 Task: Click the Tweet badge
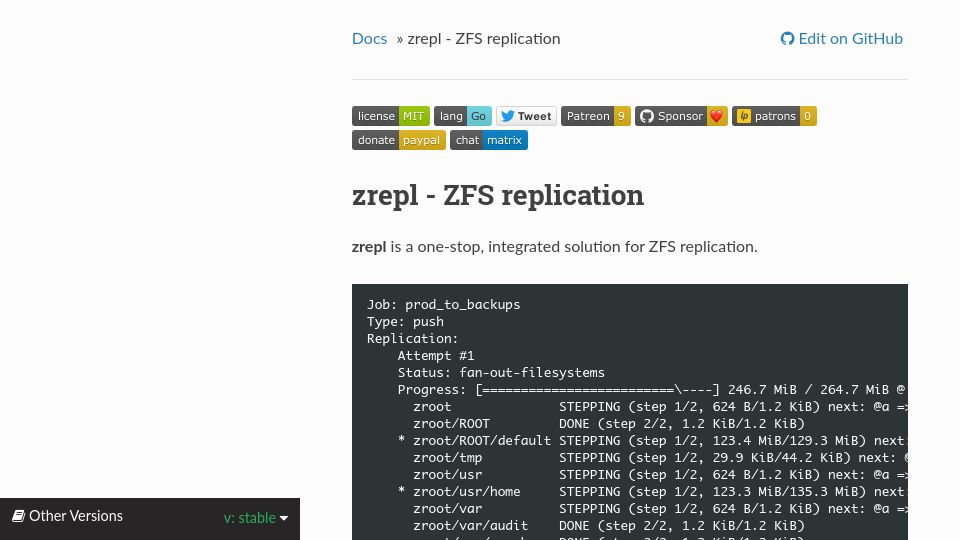coord(527,116)
